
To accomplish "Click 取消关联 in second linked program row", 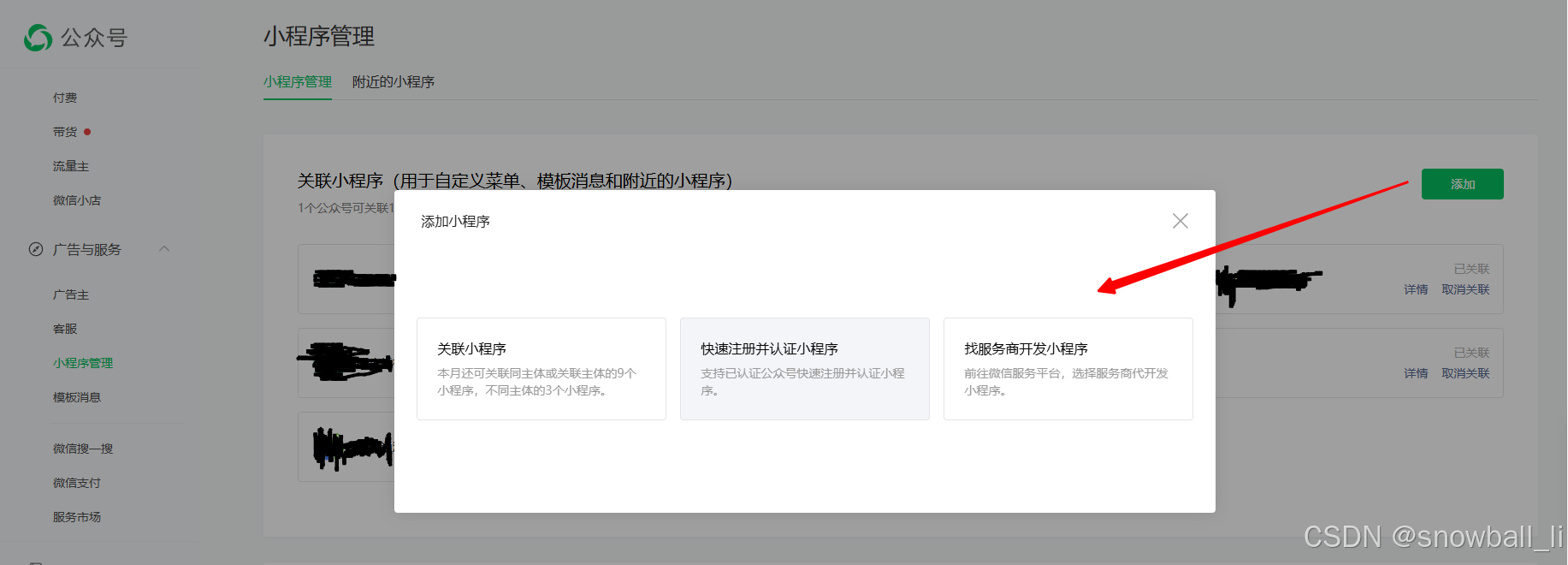I will pyautogui.click(x=1465, y=373).
